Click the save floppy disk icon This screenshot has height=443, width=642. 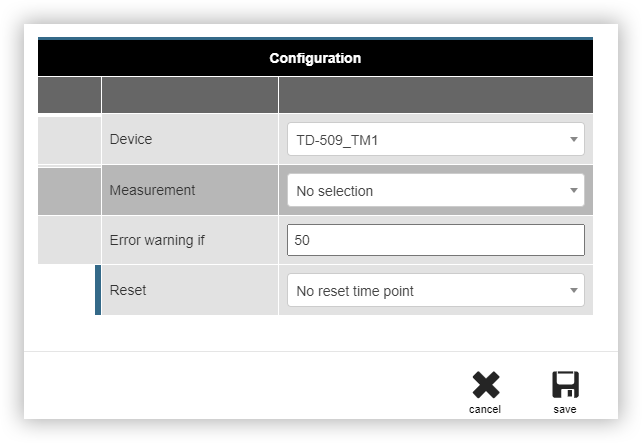[565, 385]
